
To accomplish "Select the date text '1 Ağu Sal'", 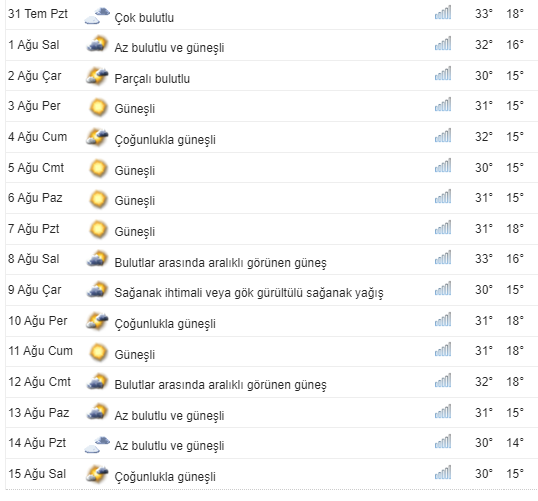I will 34,45.
